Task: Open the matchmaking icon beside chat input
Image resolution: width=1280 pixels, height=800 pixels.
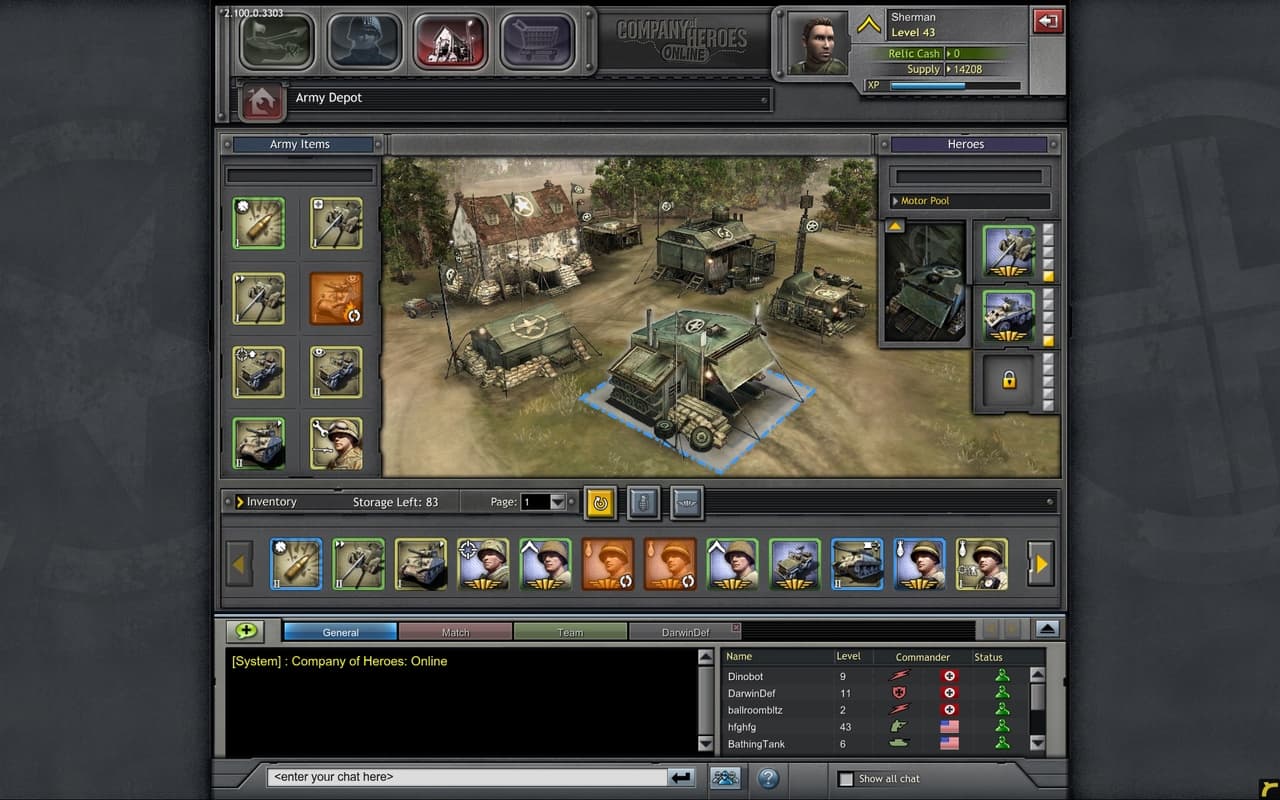Action: 726,778
